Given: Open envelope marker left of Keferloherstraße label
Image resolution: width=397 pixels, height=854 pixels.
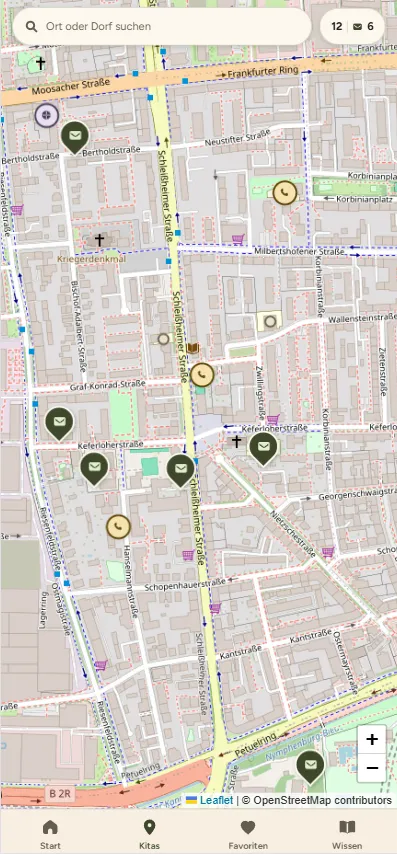Looking at the screenshot, I should coord(59,423).
